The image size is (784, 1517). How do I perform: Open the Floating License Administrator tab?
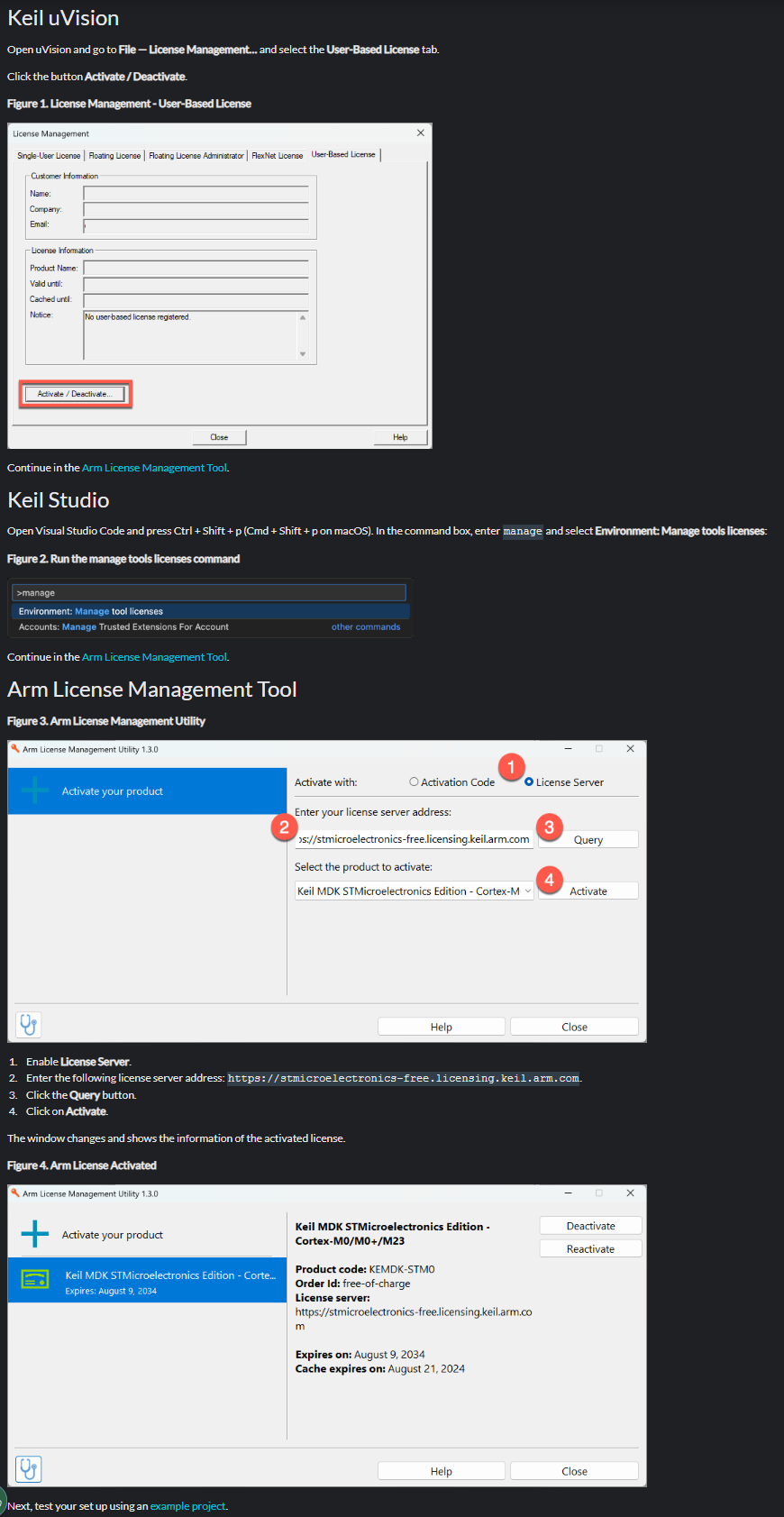pyautogui.click(x=196, y=156)
